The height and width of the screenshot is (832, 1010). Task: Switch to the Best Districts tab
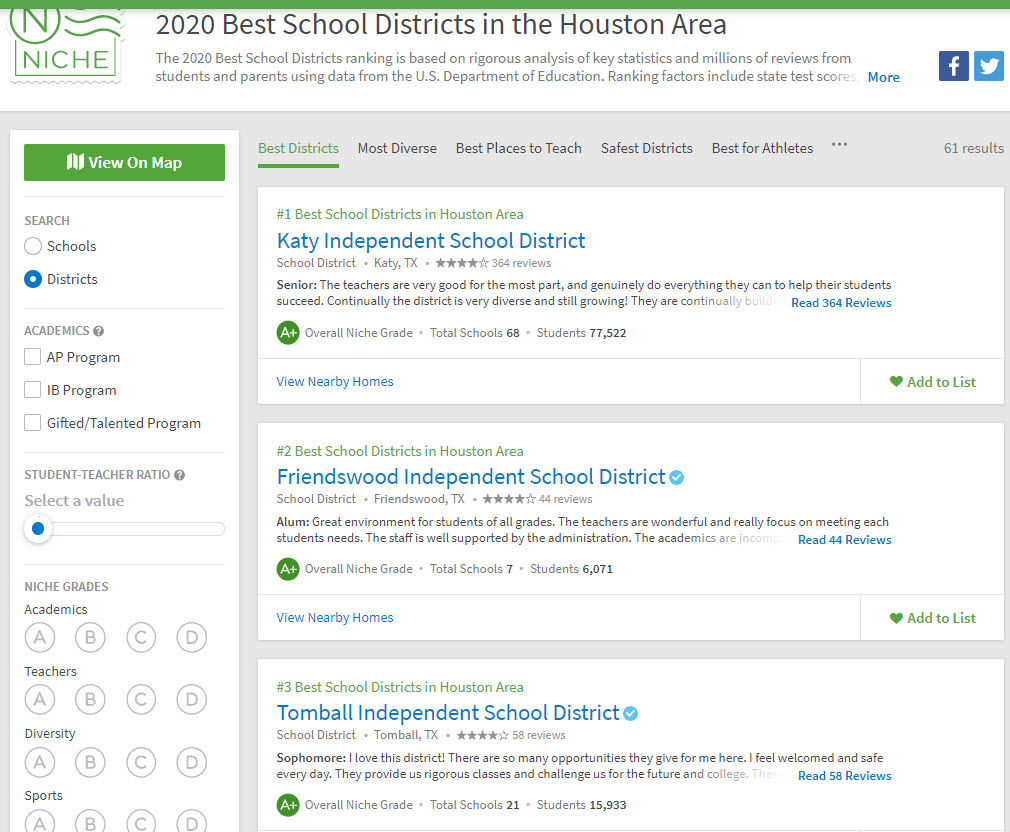pyautogui.click(x=298, y=149)
